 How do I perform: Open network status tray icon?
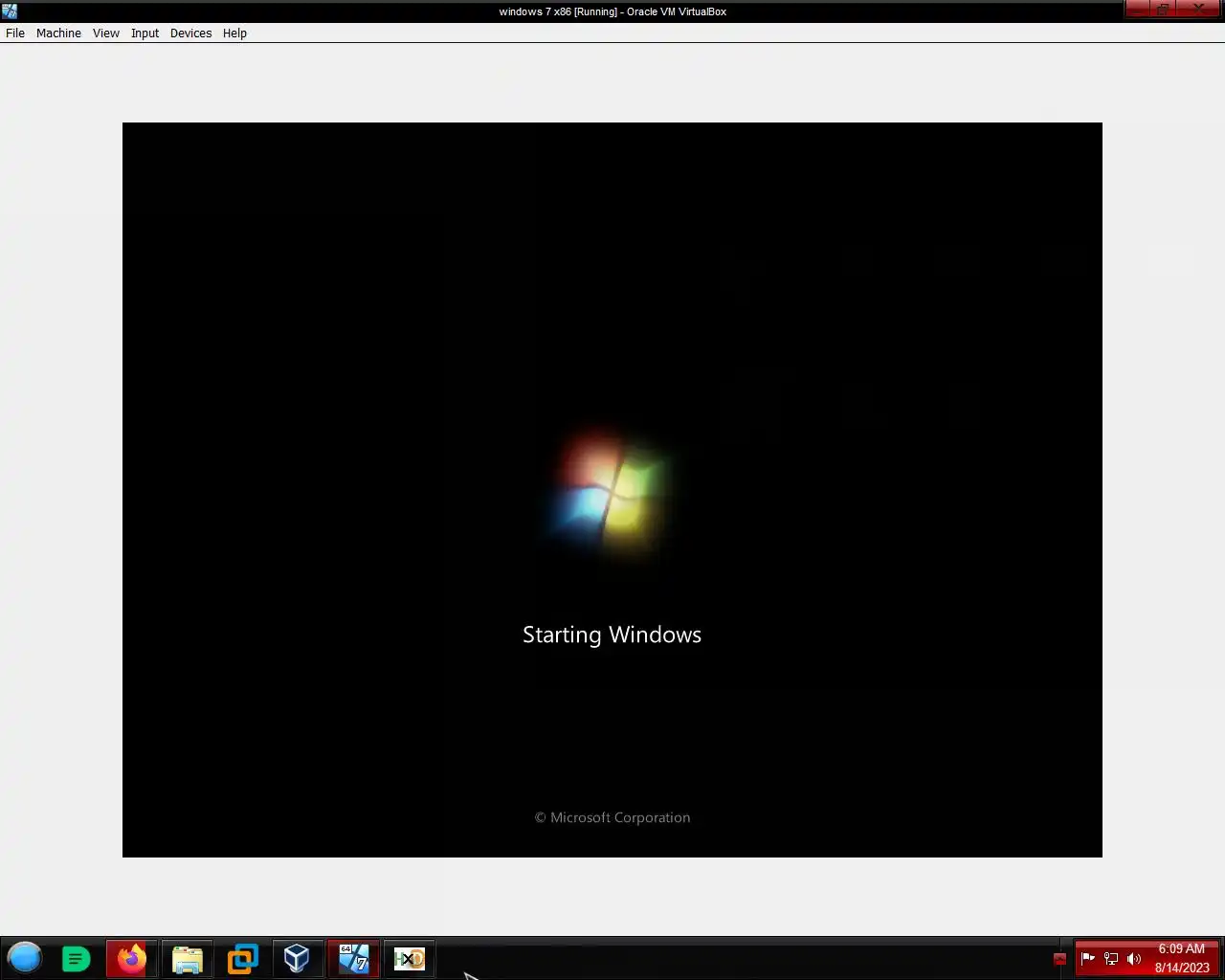[1111, 958]
